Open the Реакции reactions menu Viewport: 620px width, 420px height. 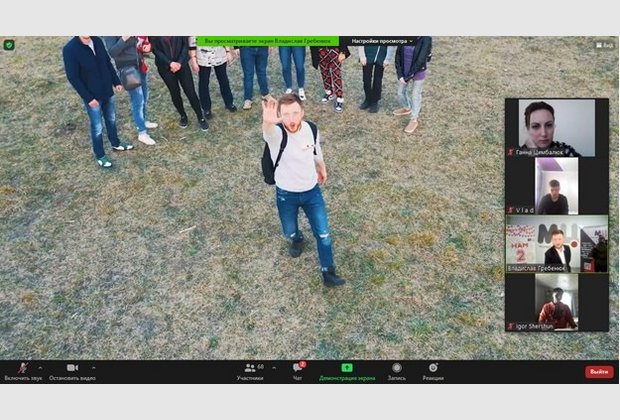click(433, 372)
